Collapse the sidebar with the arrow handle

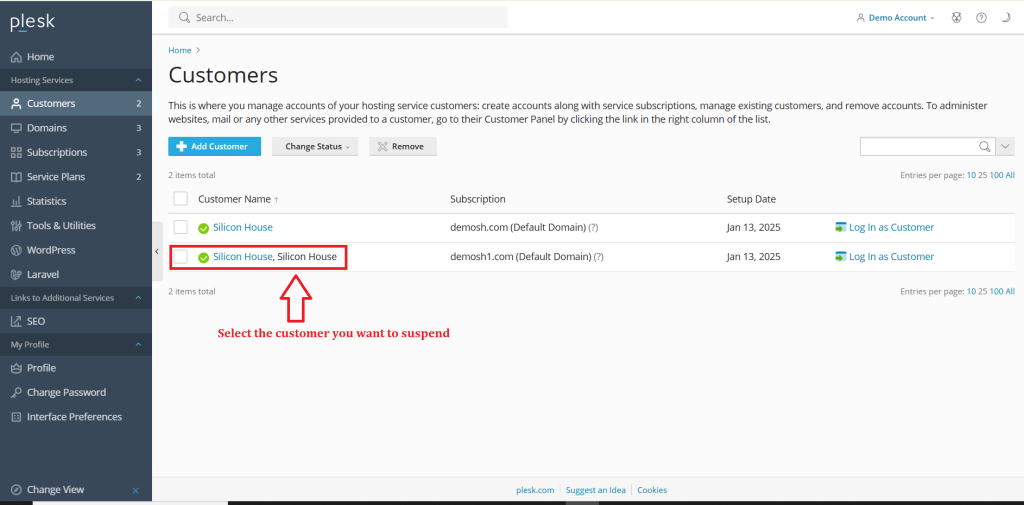coord(157,252)
